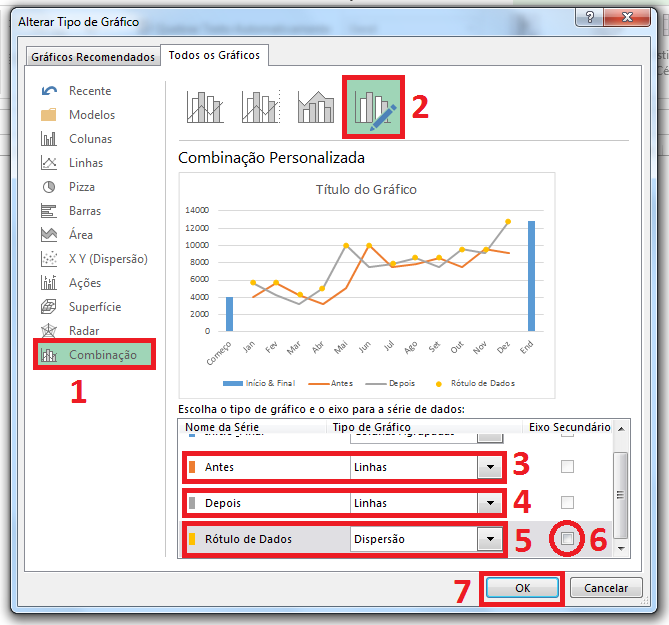Click the Todos os Gráficos tab

(x=214, y=56)
